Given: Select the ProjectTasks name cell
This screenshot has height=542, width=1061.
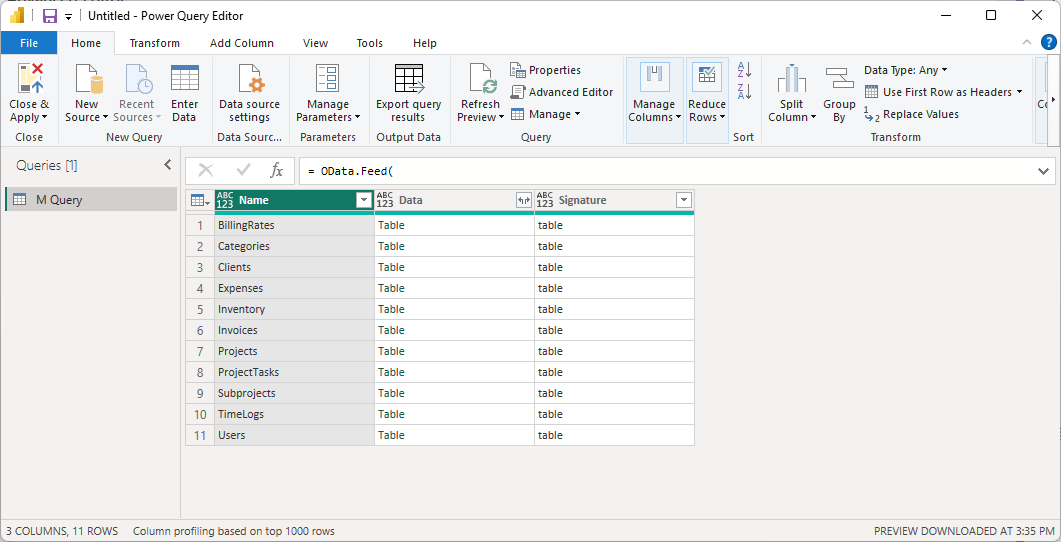Looking at the screenshot, I should pos(294,372).
